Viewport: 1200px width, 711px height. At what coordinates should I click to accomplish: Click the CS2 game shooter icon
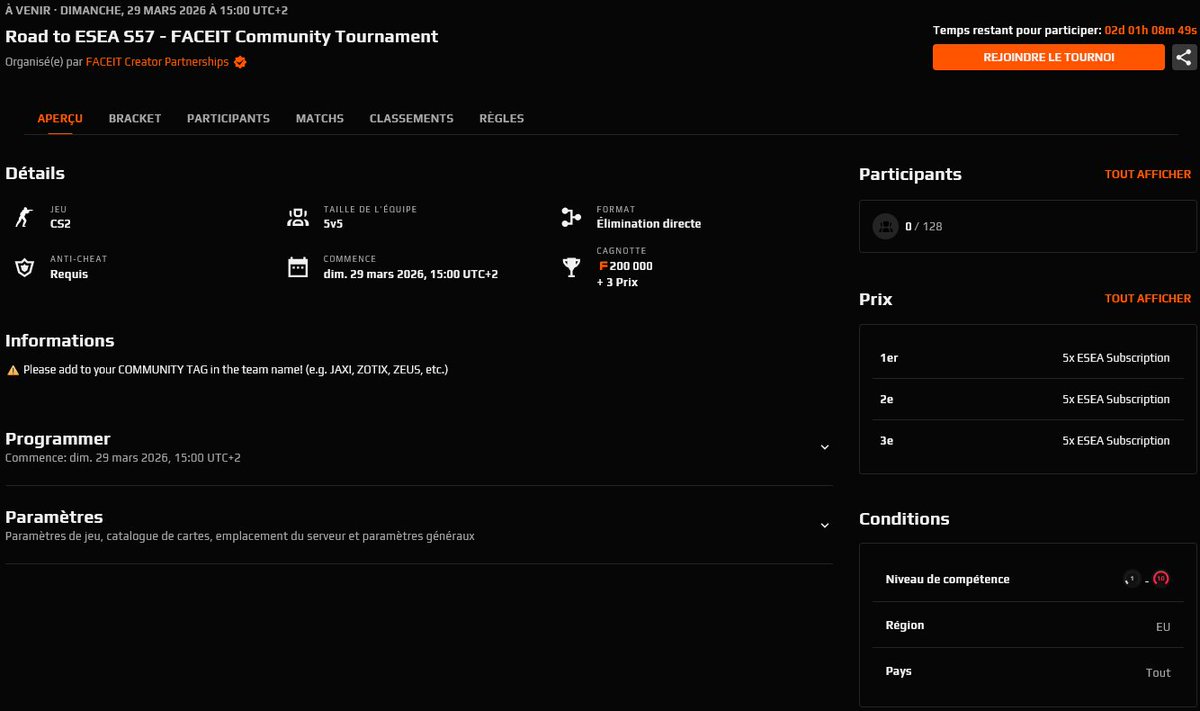[23, 217]
